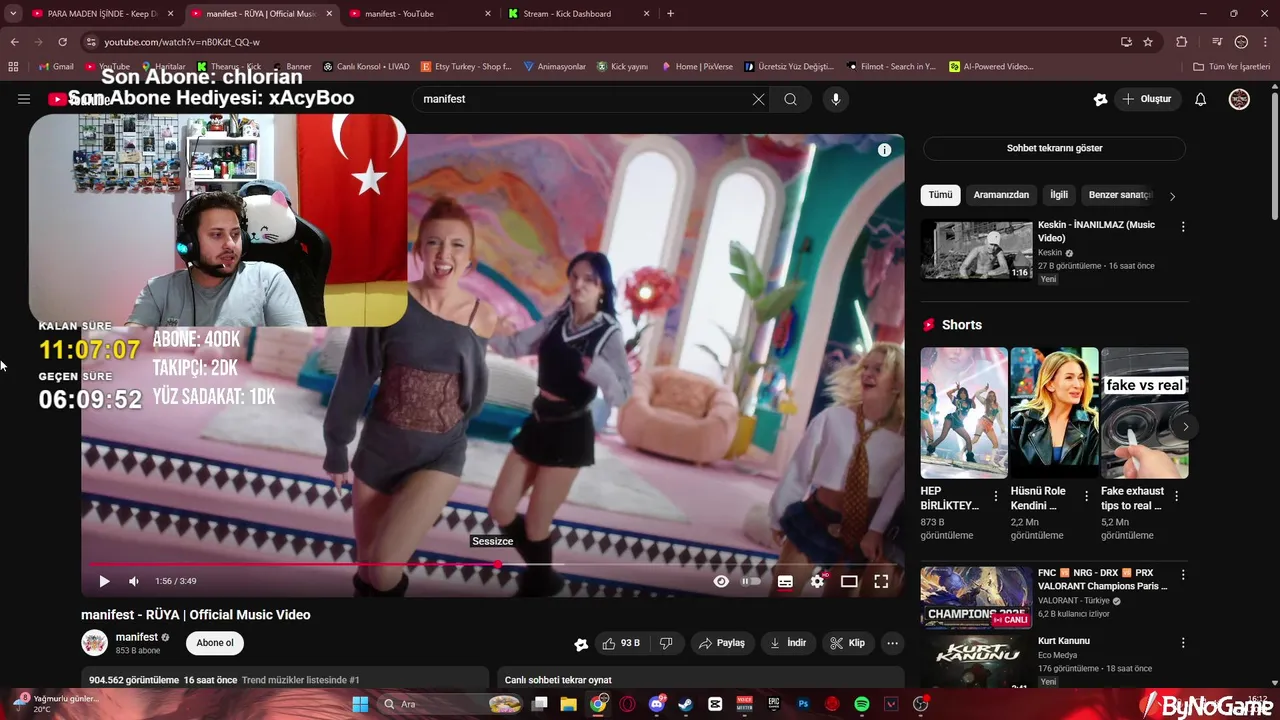
Task: Open YouTube hamburger guide menu
Action: [x=24, y=99]
